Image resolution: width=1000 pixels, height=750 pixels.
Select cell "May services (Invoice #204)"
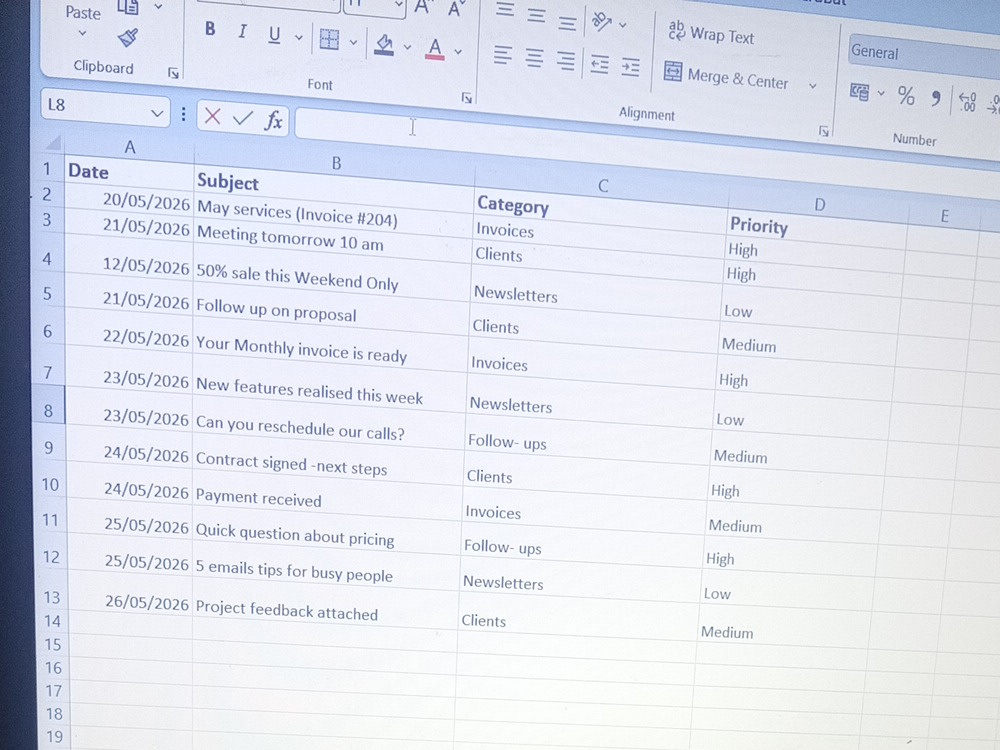334,214
